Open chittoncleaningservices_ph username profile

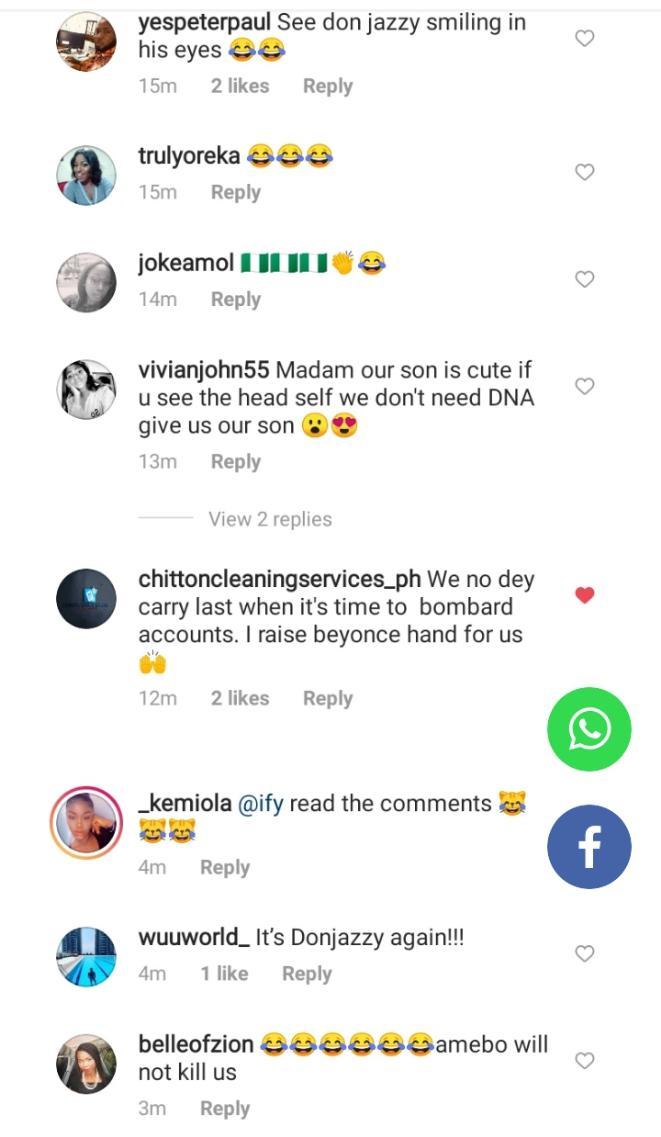pyautogui.click(x=280, y=579)
